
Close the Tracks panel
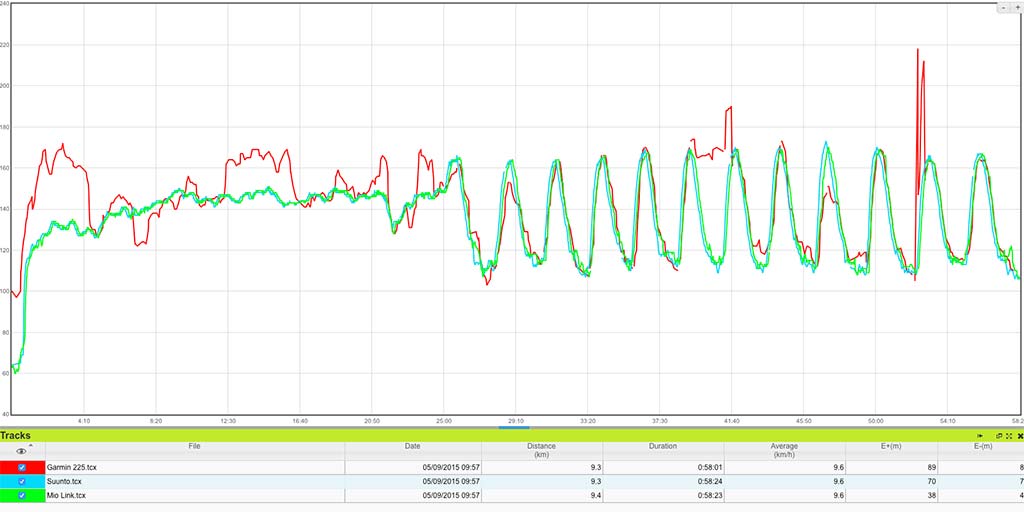[x=1020, y=436]
